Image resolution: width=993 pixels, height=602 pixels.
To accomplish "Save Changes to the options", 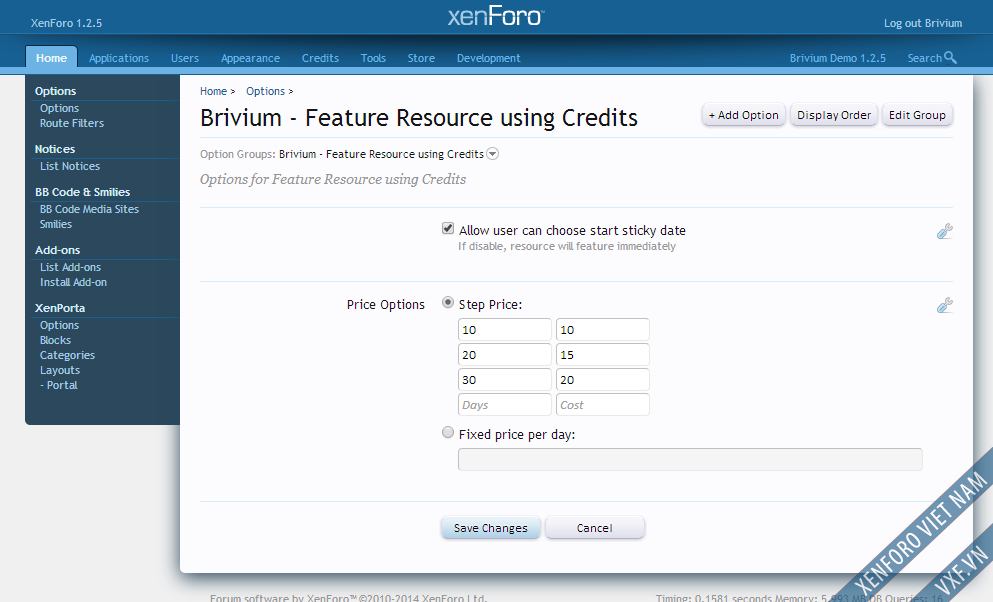I will (x=491, y=528).
